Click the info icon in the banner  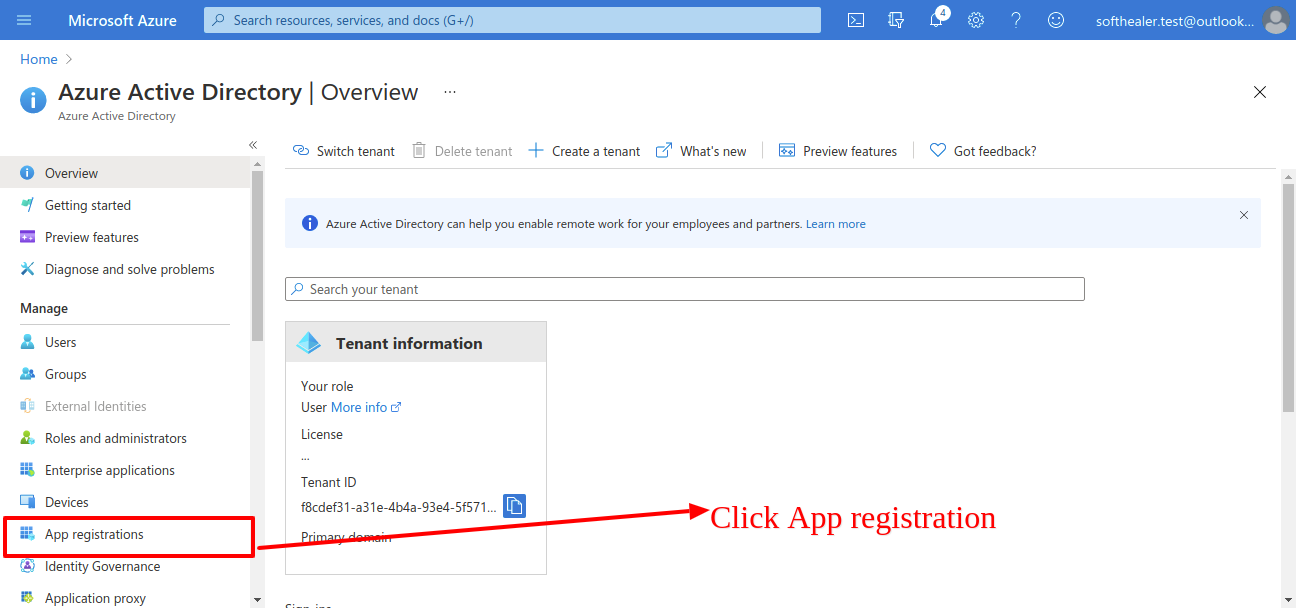[x=310, y=223]
